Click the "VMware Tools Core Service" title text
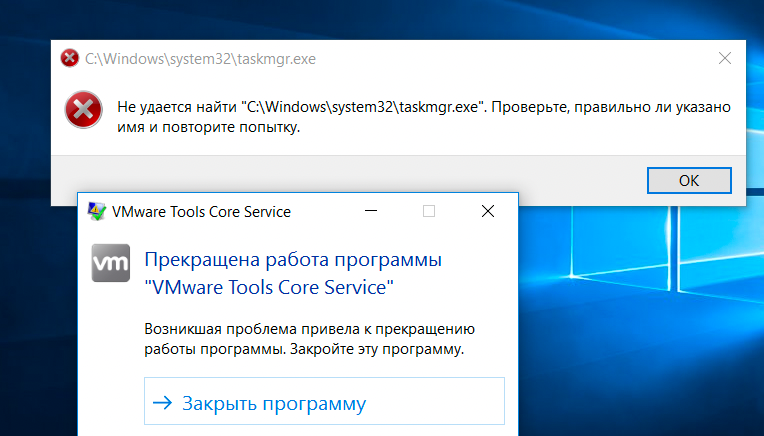764x436 pixels. (201, 212)
